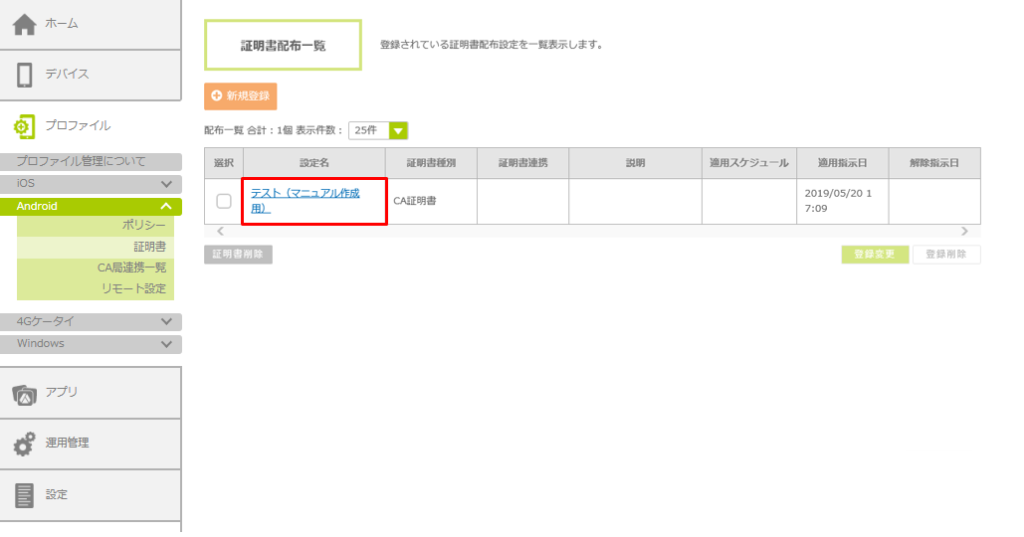The height and width of the screenshot is (537, 1024).
Task: Click the Home house icon
Action: [24, 24]
